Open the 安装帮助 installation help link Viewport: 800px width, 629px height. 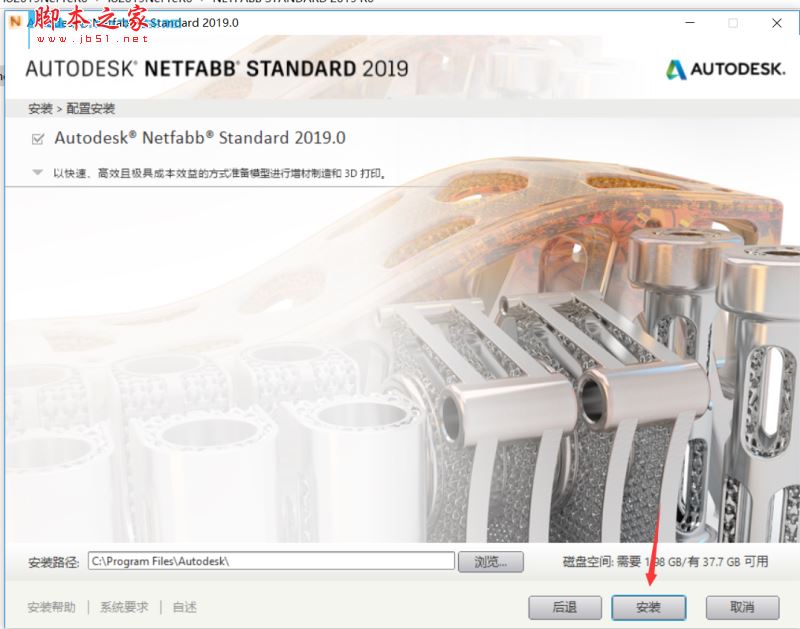(x=52, y=607)
